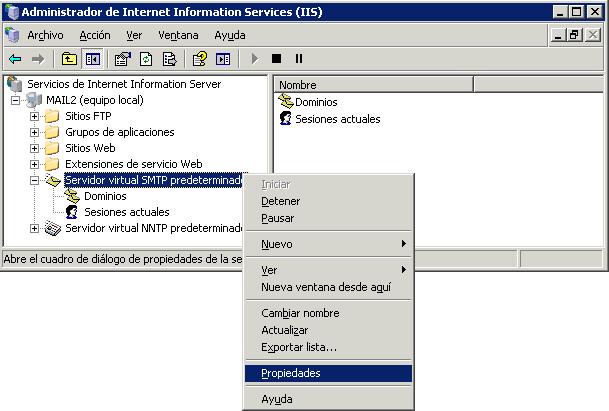Select Sitios Web label in tree

[90, 148]
